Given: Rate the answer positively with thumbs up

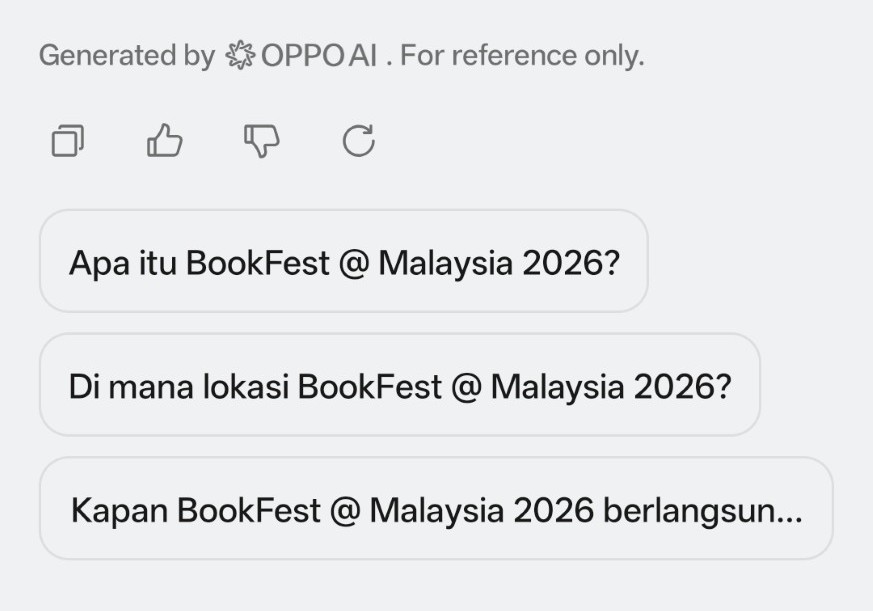Looking at the screenshot, I should tap(163, 141).
